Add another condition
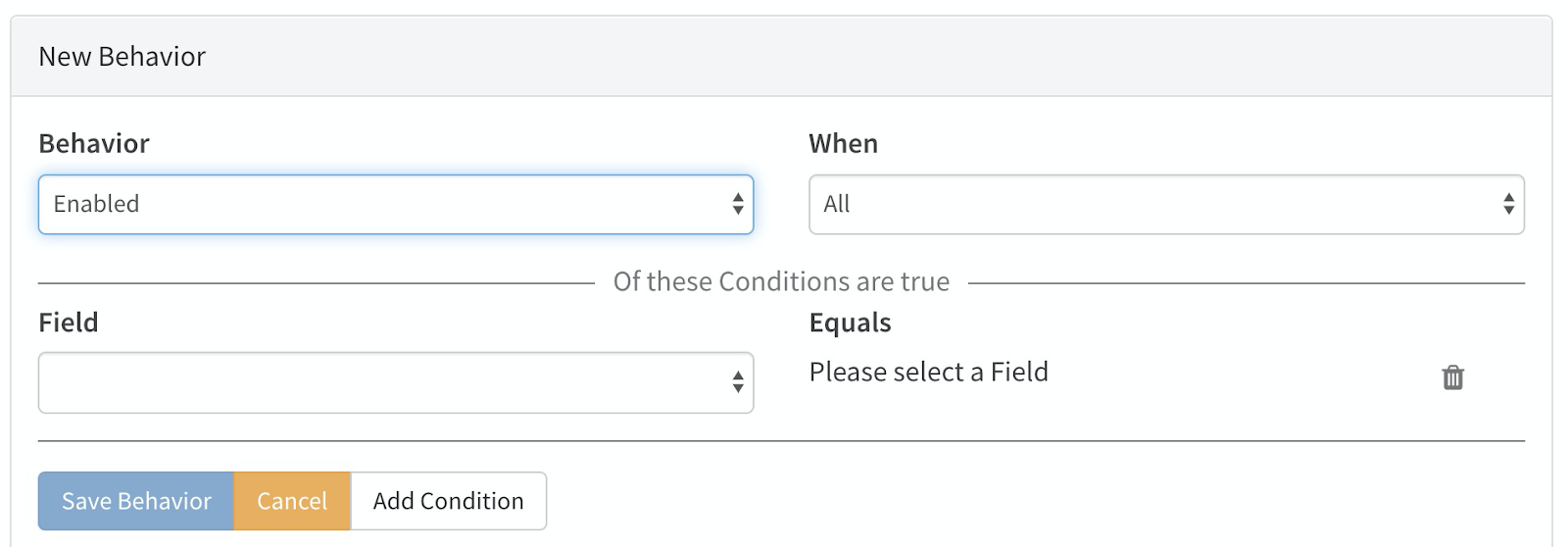The width and height of the screenshot is (1568, 547). 448,501
